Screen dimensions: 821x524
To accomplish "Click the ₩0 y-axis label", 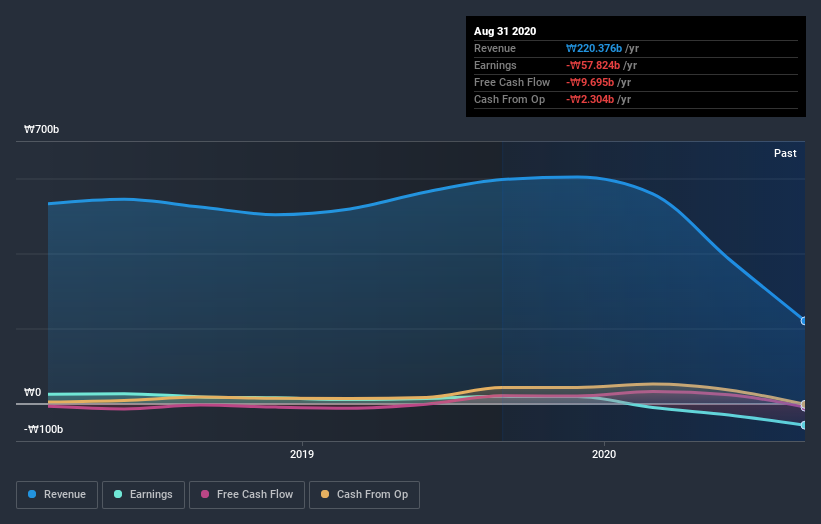I will click(32, 392).
